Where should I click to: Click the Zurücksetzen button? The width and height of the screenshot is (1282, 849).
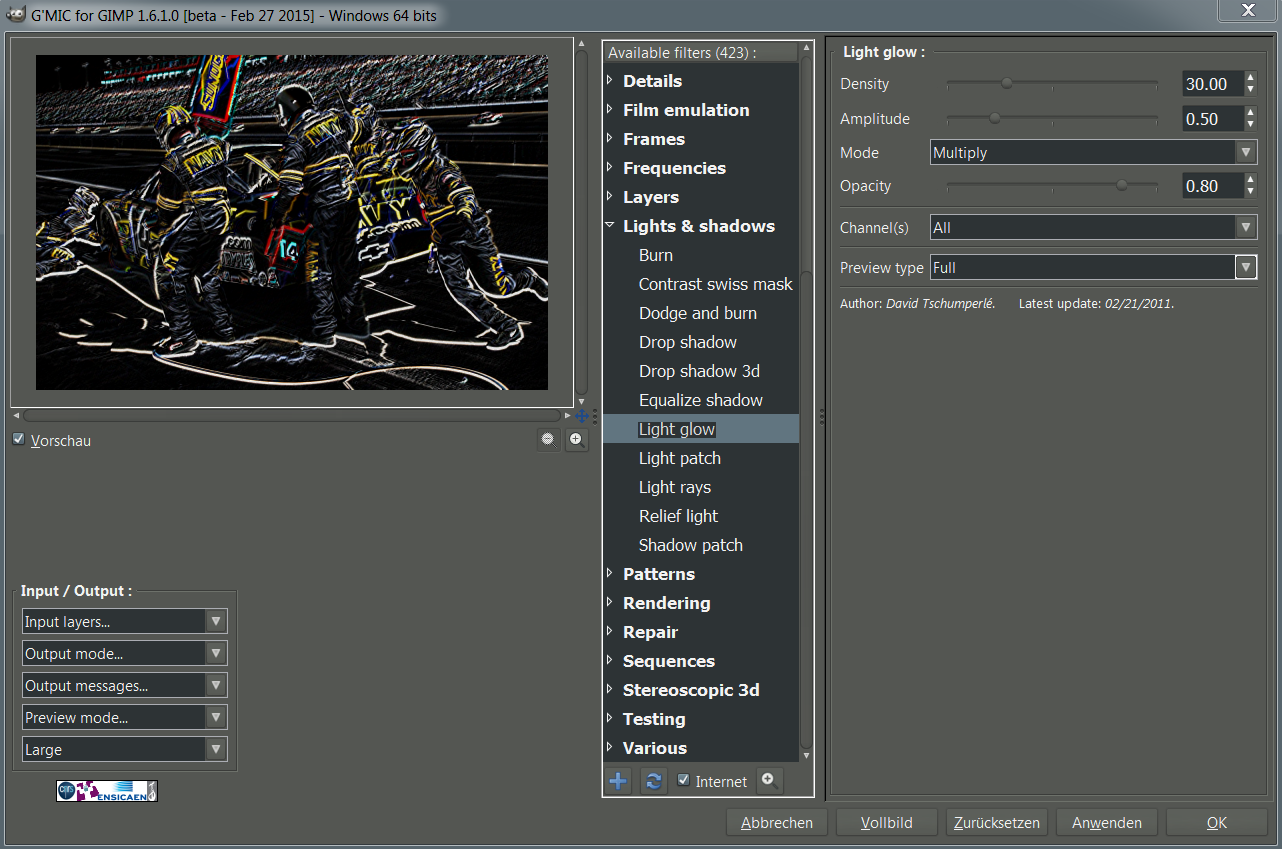996,823
